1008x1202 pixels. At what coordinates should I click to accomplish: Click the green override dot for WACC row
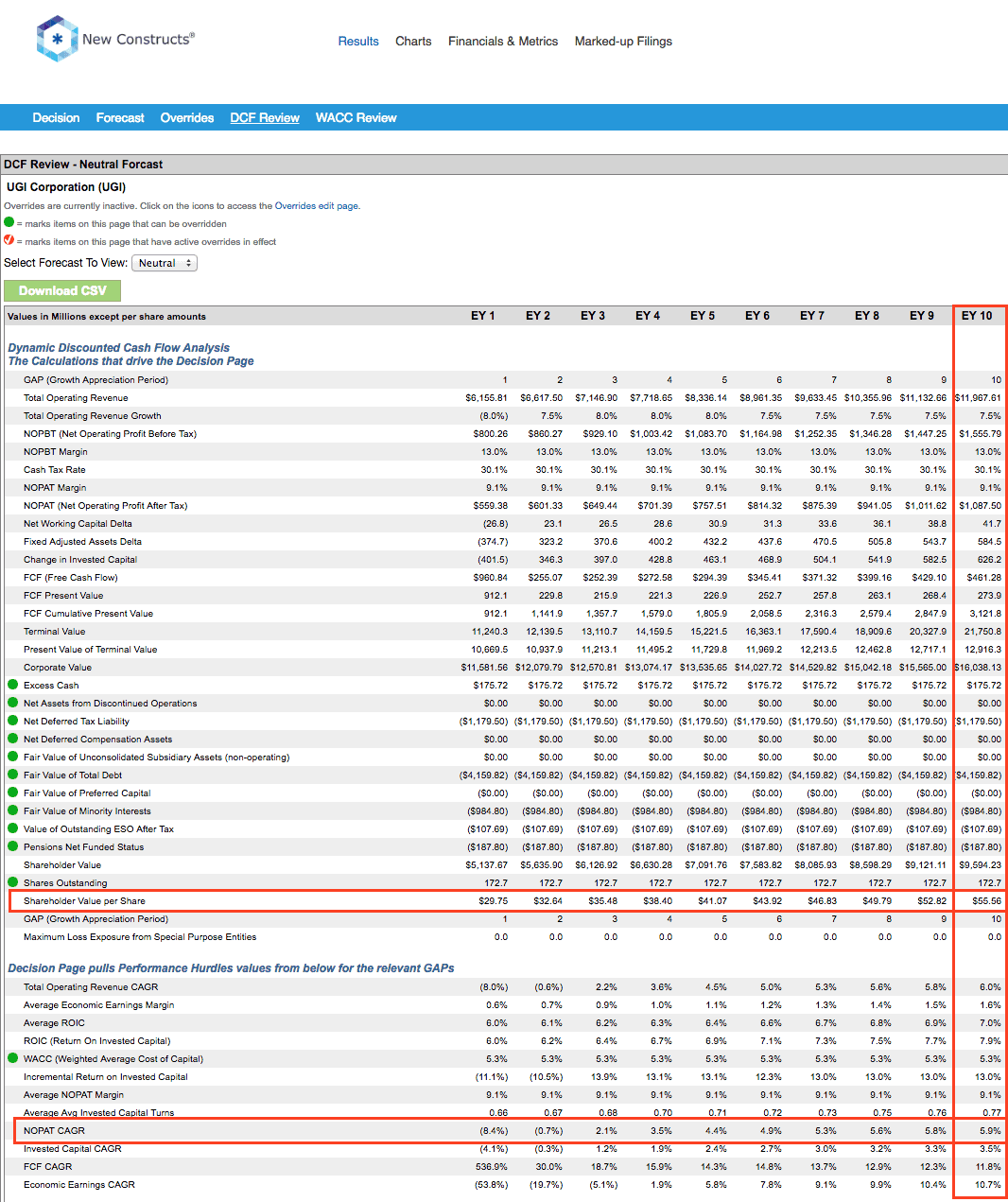[13, 1058]
